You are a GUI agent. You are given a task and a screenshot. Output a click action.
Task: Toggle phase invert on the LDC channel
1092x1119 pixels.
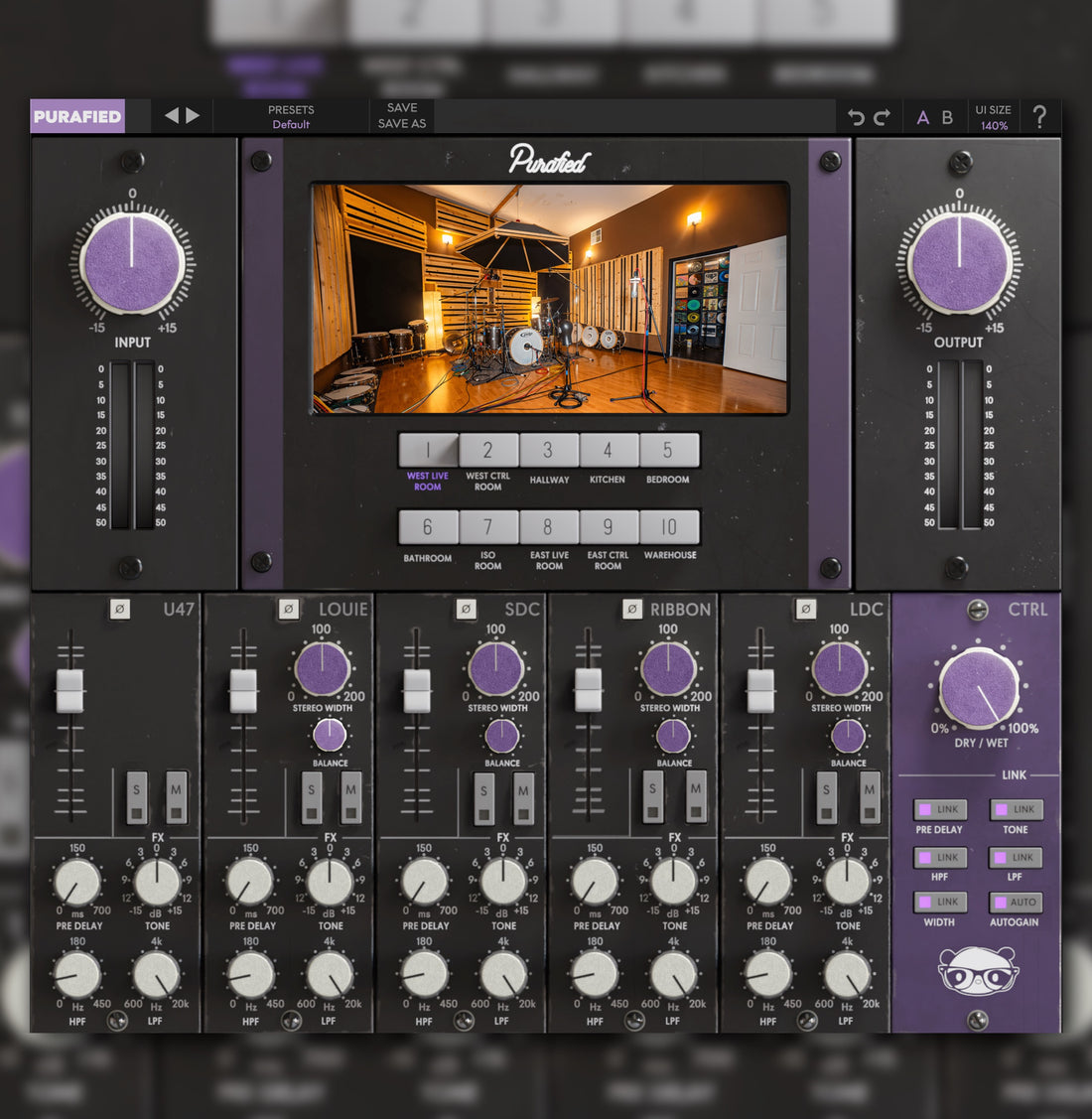pyautogui.click(x=804, y=610)
